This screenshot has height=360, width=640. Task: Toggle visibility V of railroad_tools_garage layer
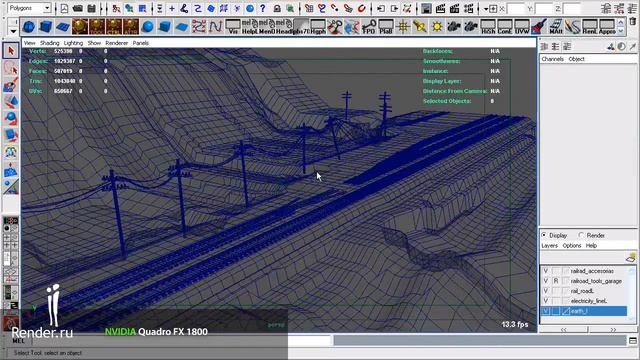click(546, 281)
